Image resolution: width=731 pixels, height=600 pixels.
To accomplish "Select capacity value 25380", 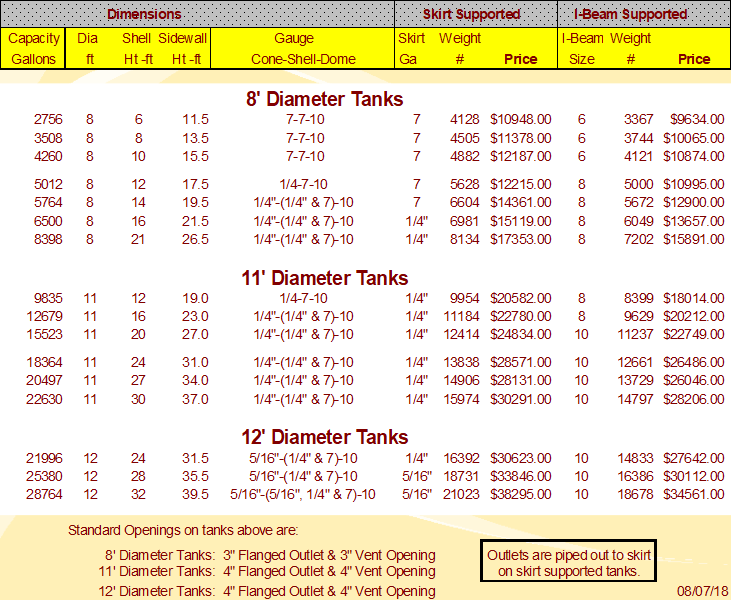I will pyautogui.click(x=44, y=476).
